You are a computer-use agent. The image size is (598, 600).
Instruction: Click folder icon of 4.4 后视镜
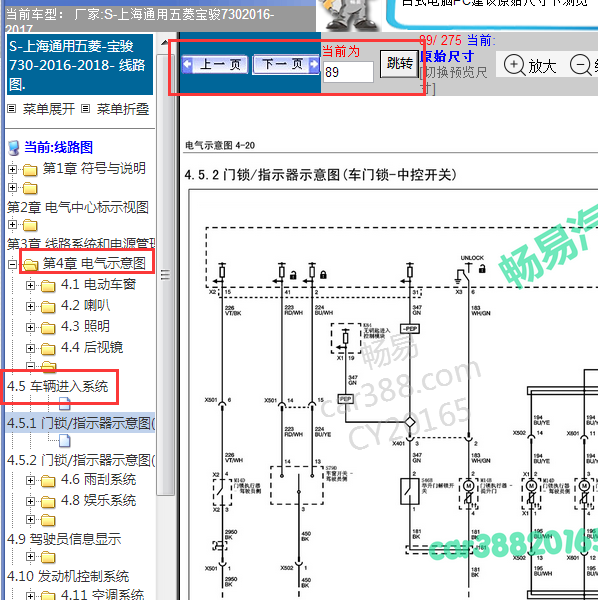(48, 349)
